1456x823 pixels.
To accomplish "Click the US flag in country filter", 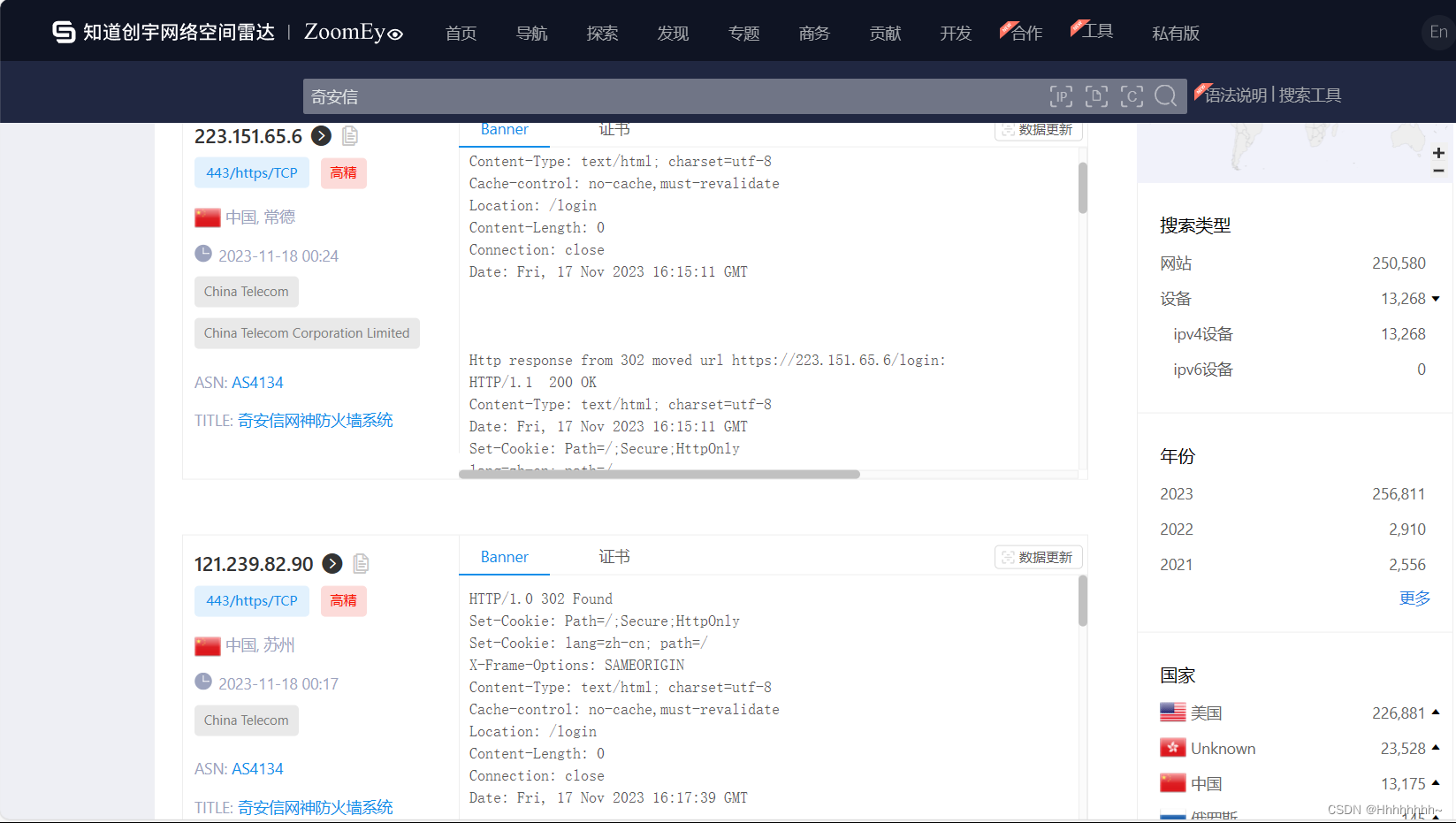I will pyautogui.click(x=1173, y=713).
